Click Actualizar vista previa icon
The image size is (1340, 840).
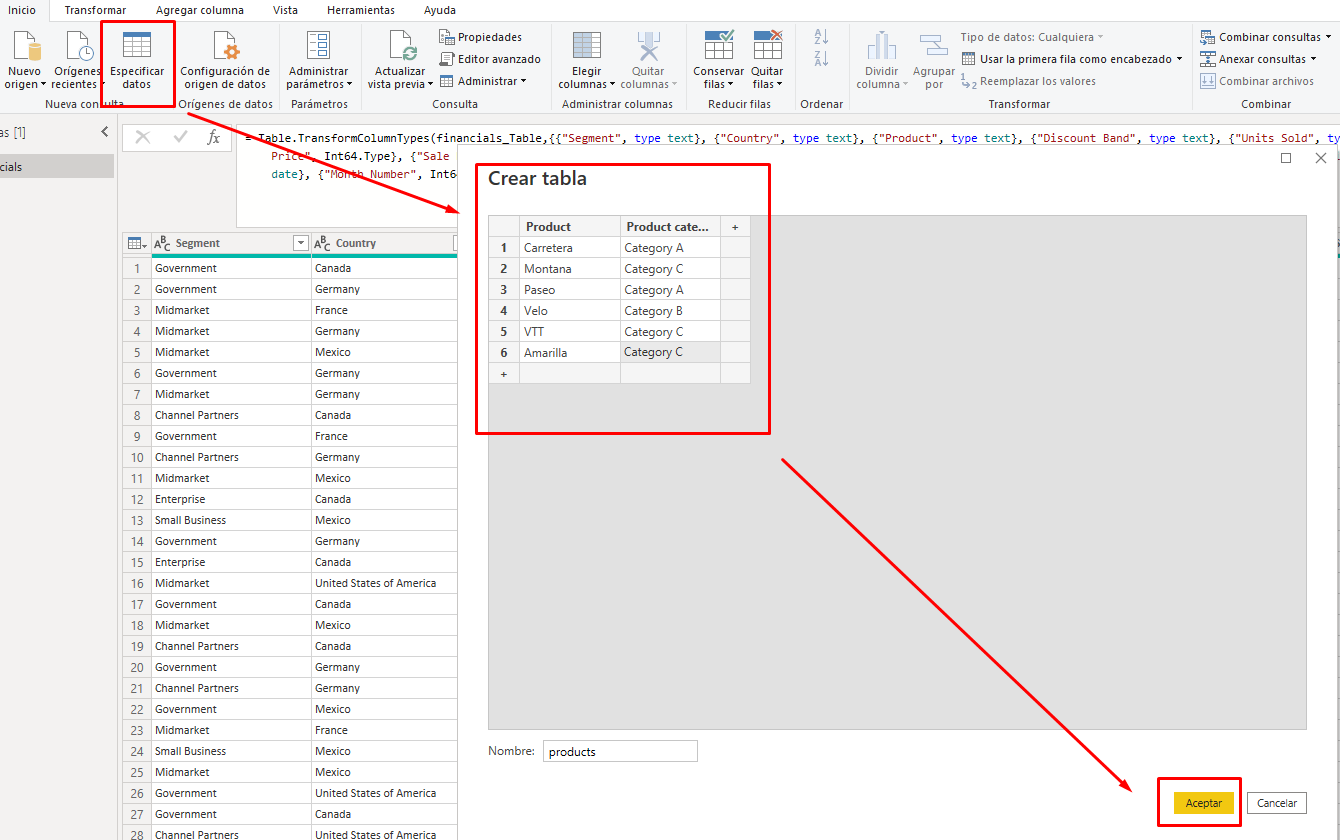(400, 46)
